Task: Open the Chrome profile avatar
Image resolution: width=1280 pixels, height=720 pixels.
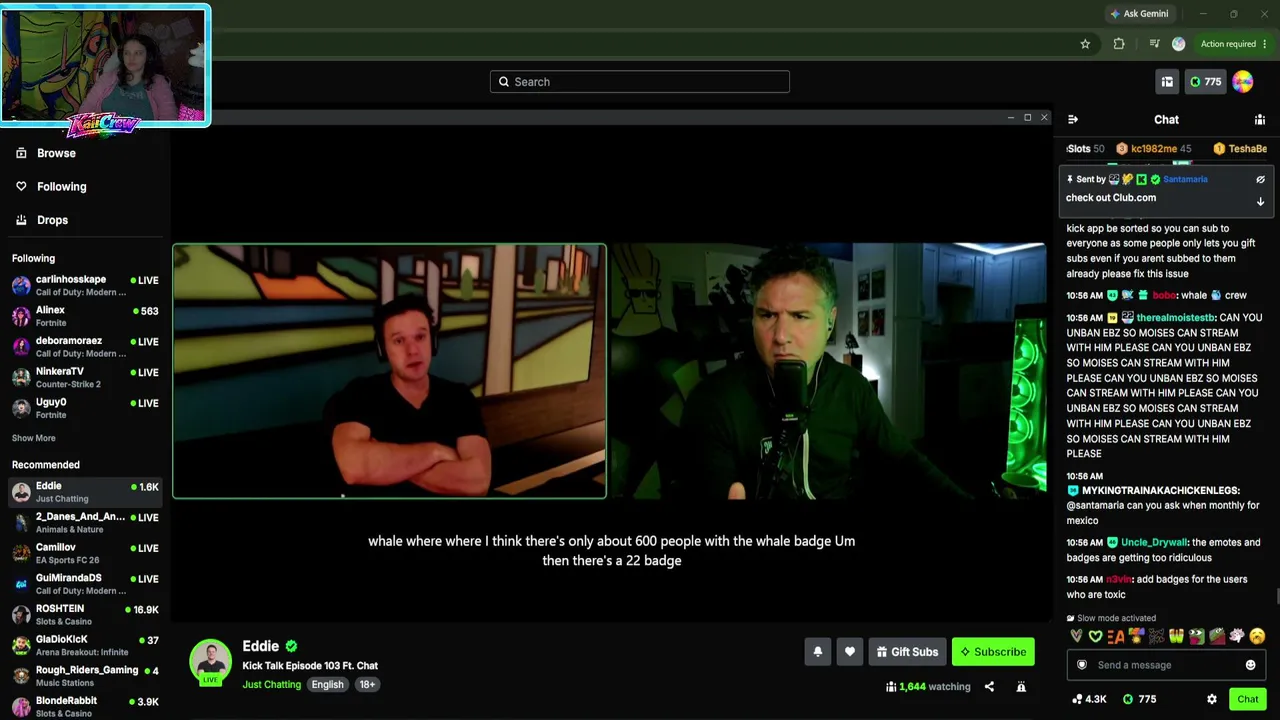Action: pos(1178,44)
